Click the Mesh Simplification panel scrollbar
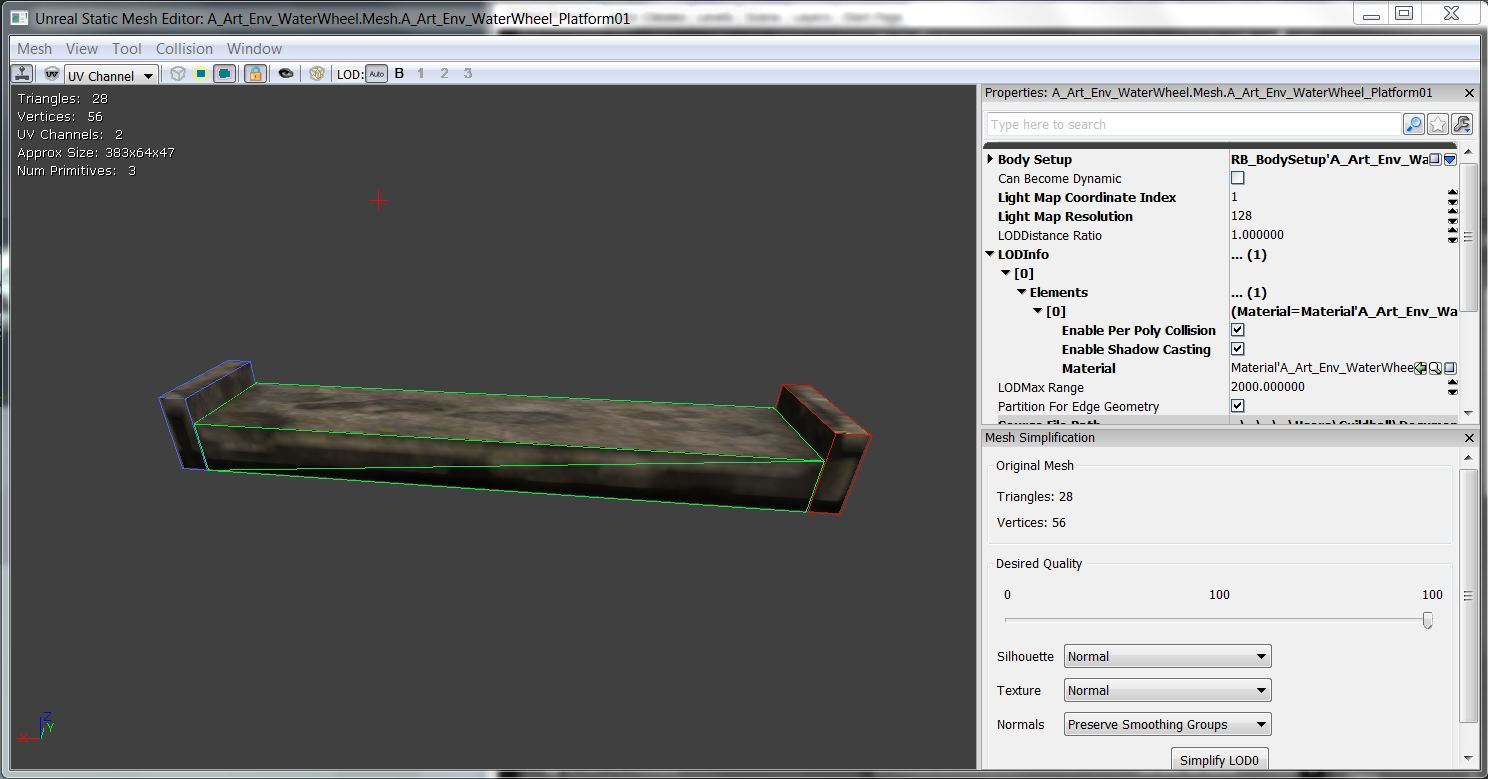1488x779 pixels. pyautogui.click(x=1468, y=595)
